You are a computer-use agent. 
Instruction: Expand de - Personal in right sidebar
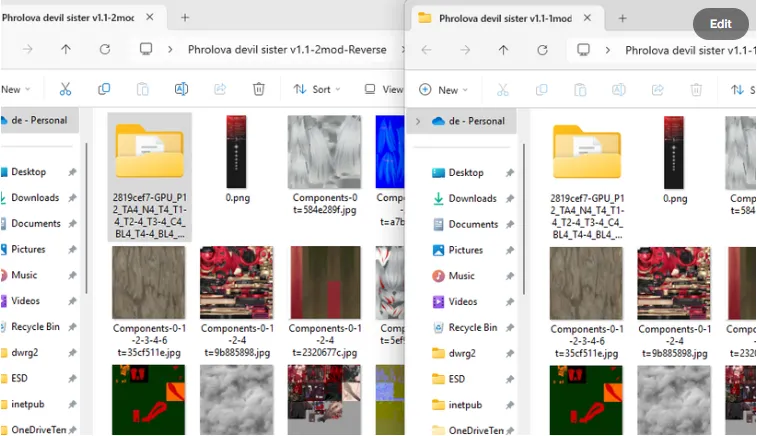tap(418, 121)
